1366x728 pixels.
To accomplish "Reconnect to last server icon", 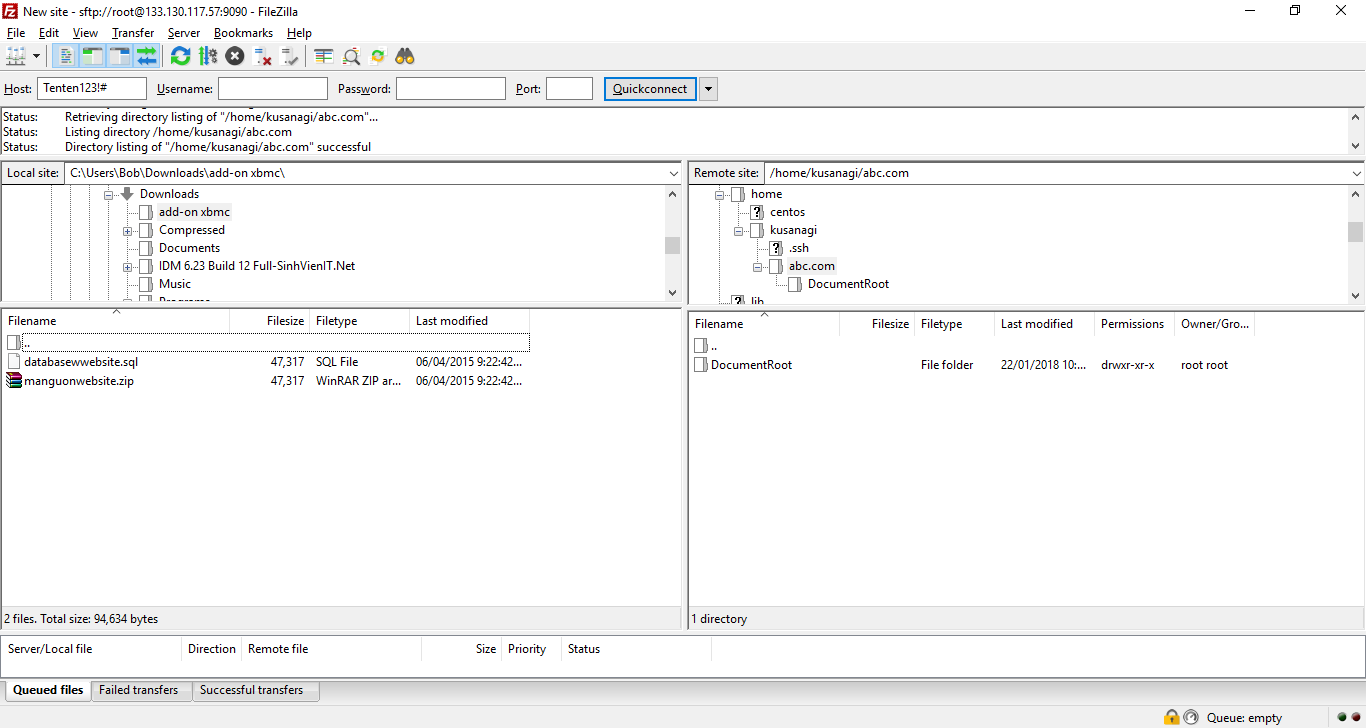I will click(x=290, y=56).
